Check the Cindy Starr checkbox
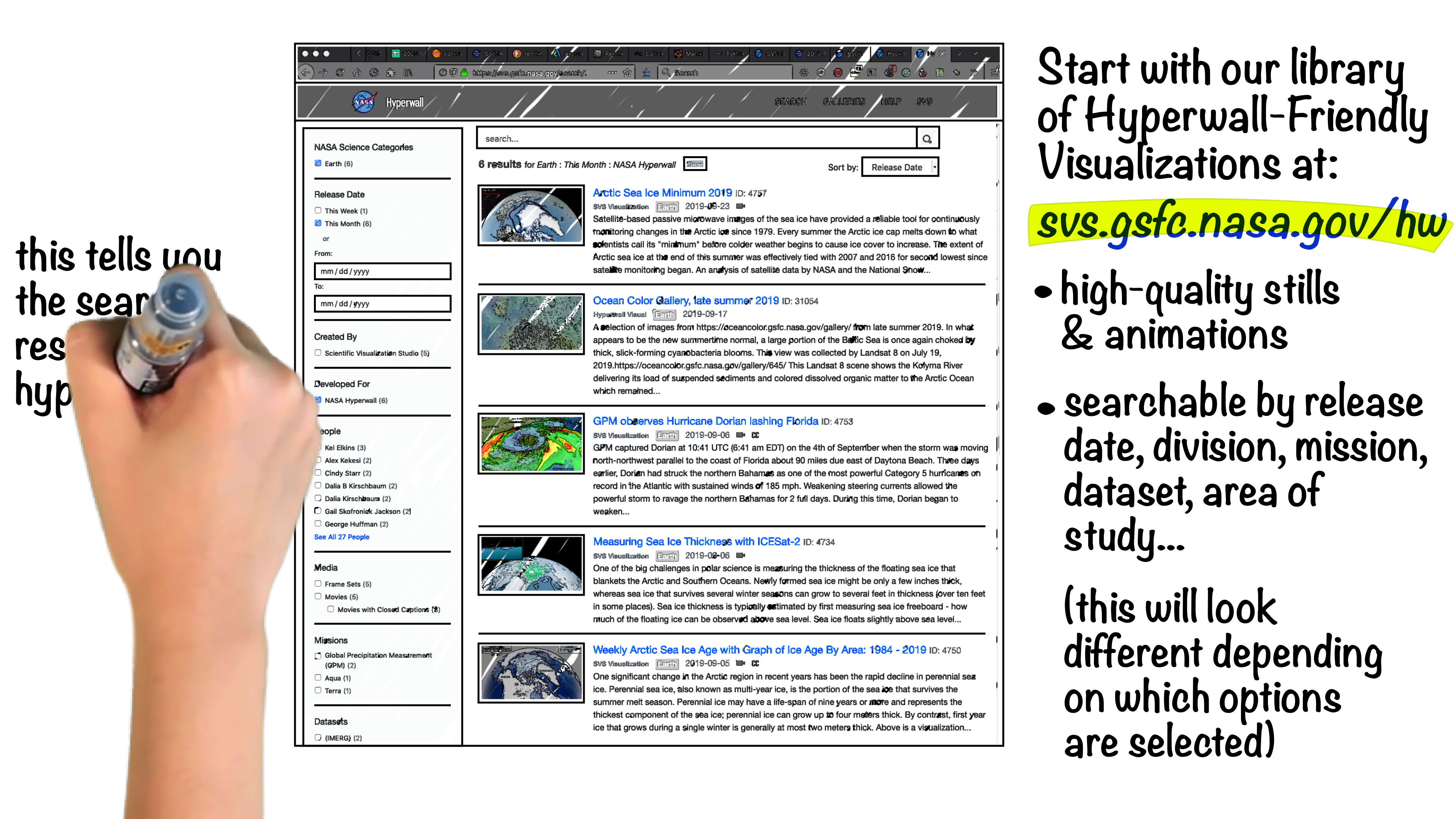This screenshot has width=1456, height=819. (318, 472)
